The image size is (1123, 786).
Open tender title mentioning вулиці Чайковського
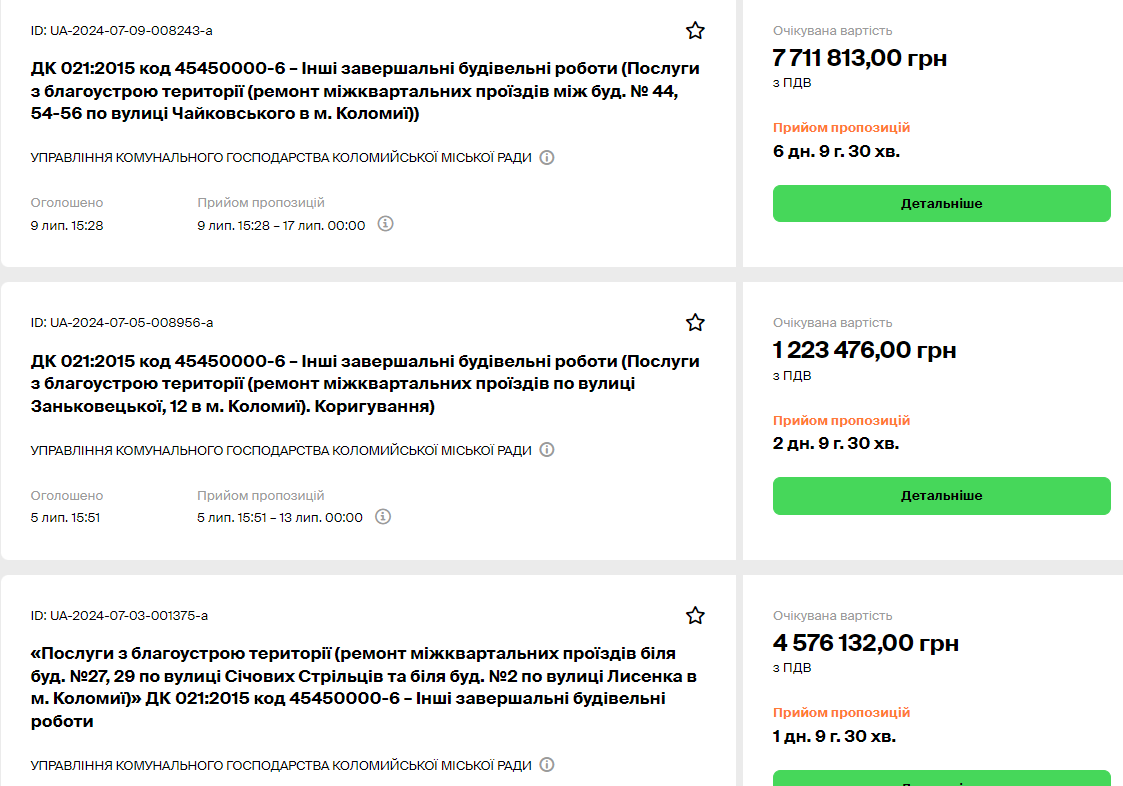click(365, 91)
